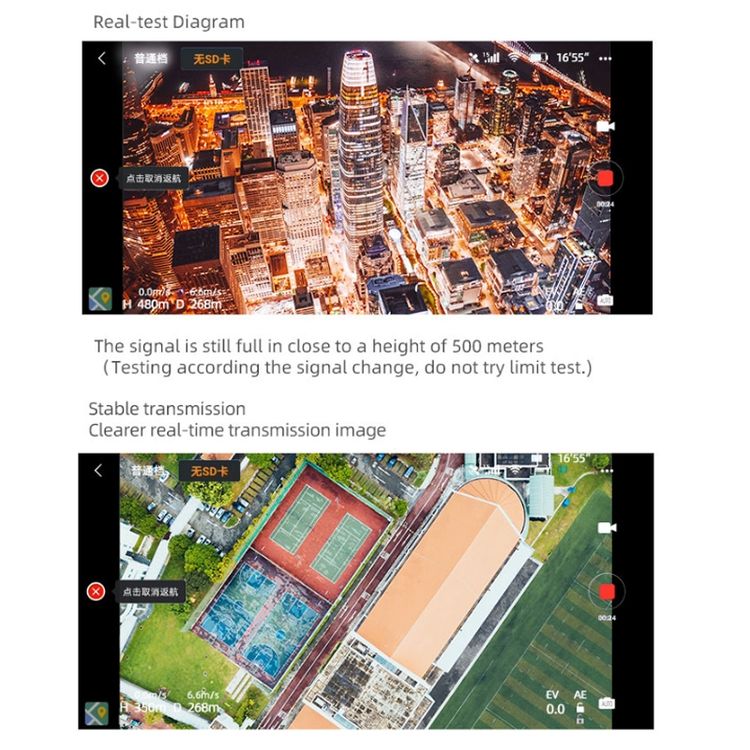Open three-dots more menu in night city view

tap(605, 58)
